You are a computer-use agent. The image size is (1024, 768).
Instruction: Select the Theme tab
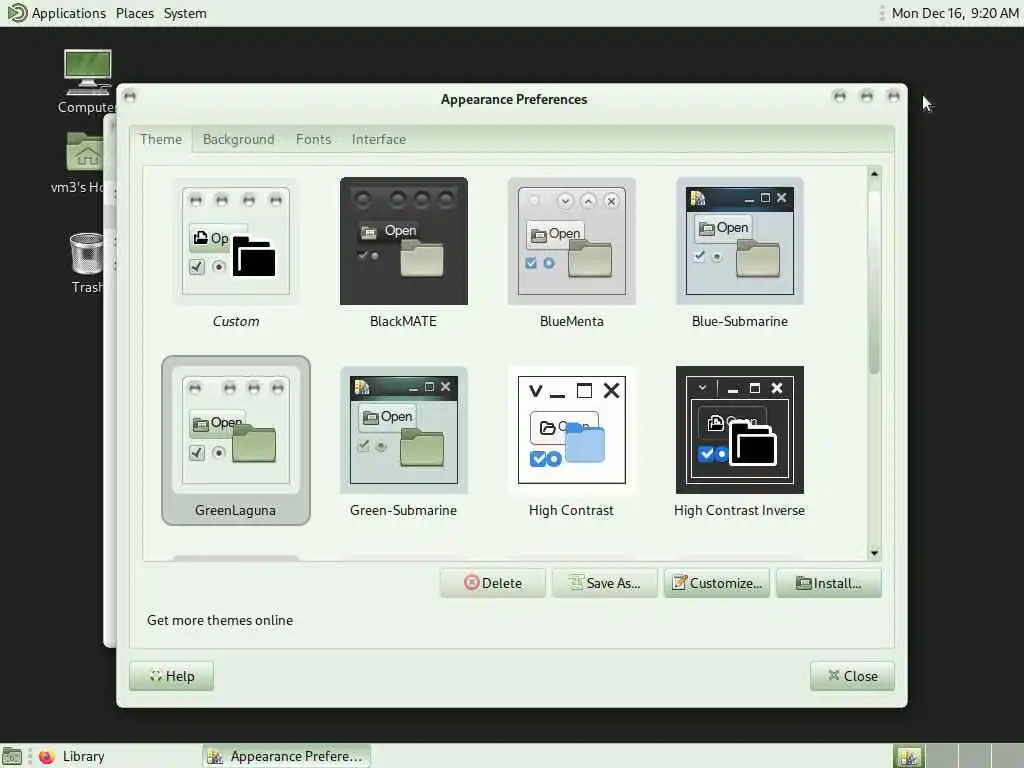click(x=161, y=139)
